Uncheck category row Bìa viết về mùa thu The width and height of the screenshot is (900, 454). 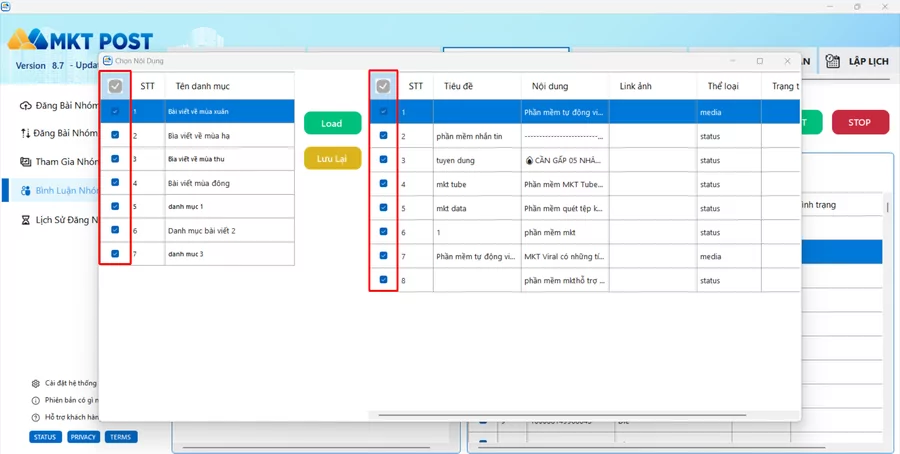115,158
